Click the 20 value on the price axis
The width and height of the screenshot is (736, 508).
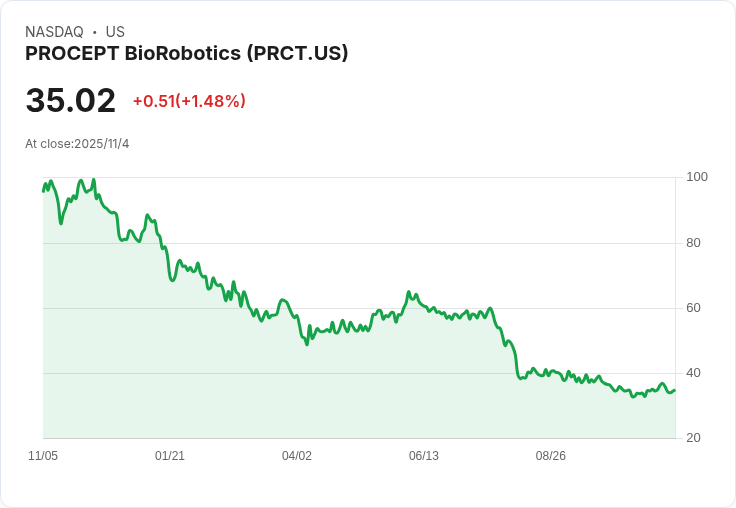coord(694,438)
